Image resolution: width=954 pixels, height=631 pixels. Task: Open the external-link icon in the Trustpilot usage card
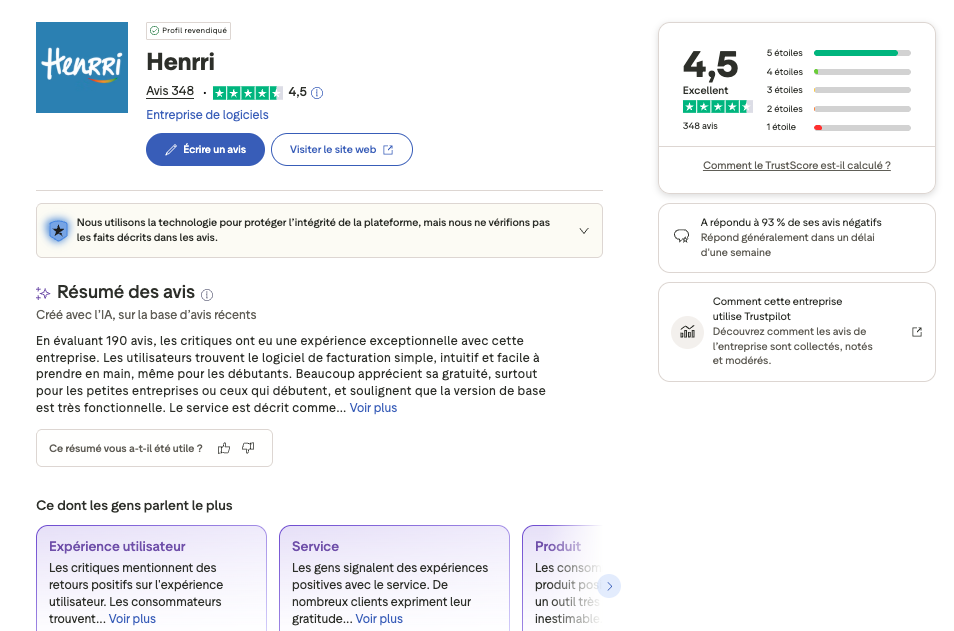coord(917,332)
